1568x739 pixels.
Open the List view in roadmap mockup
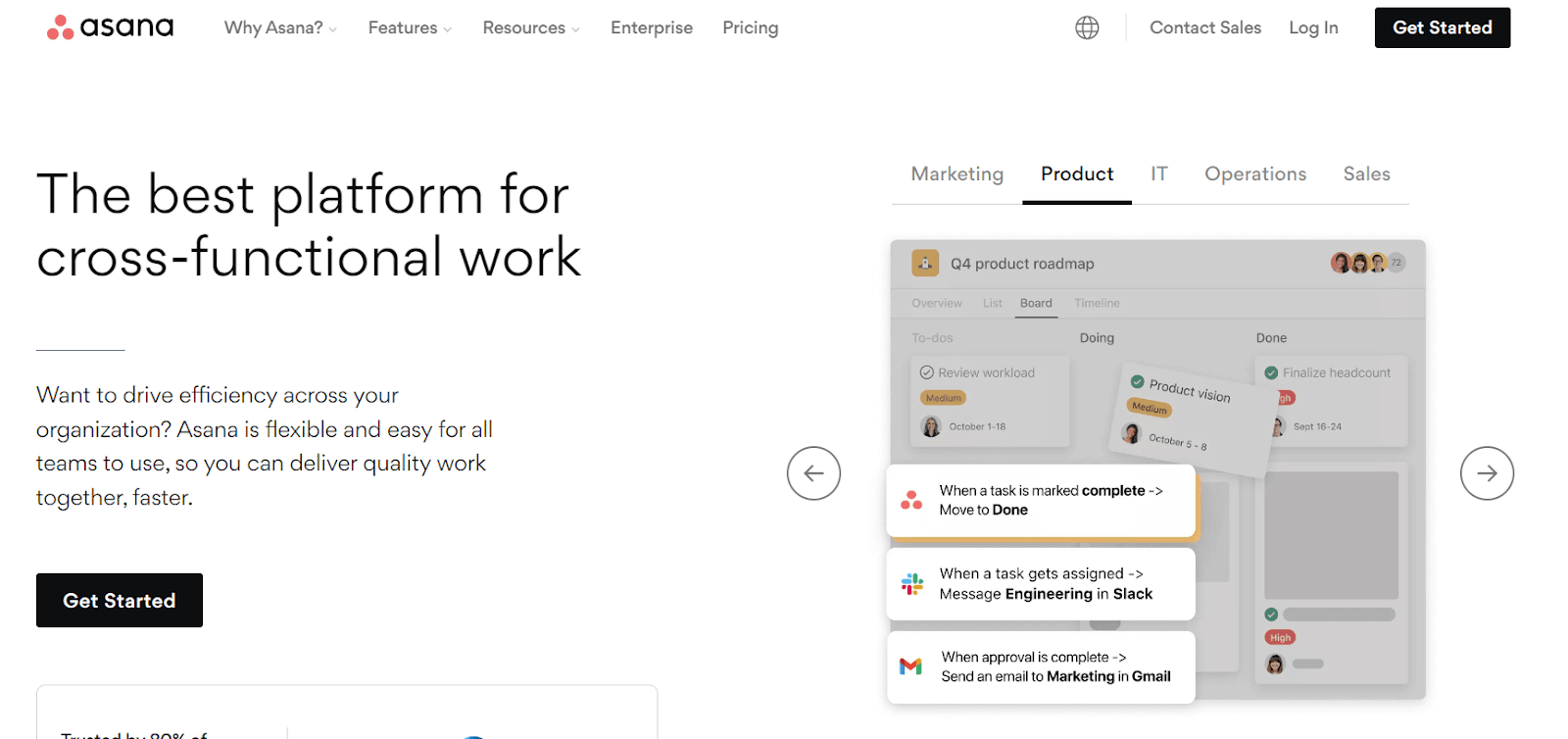[x=993, y=303]
